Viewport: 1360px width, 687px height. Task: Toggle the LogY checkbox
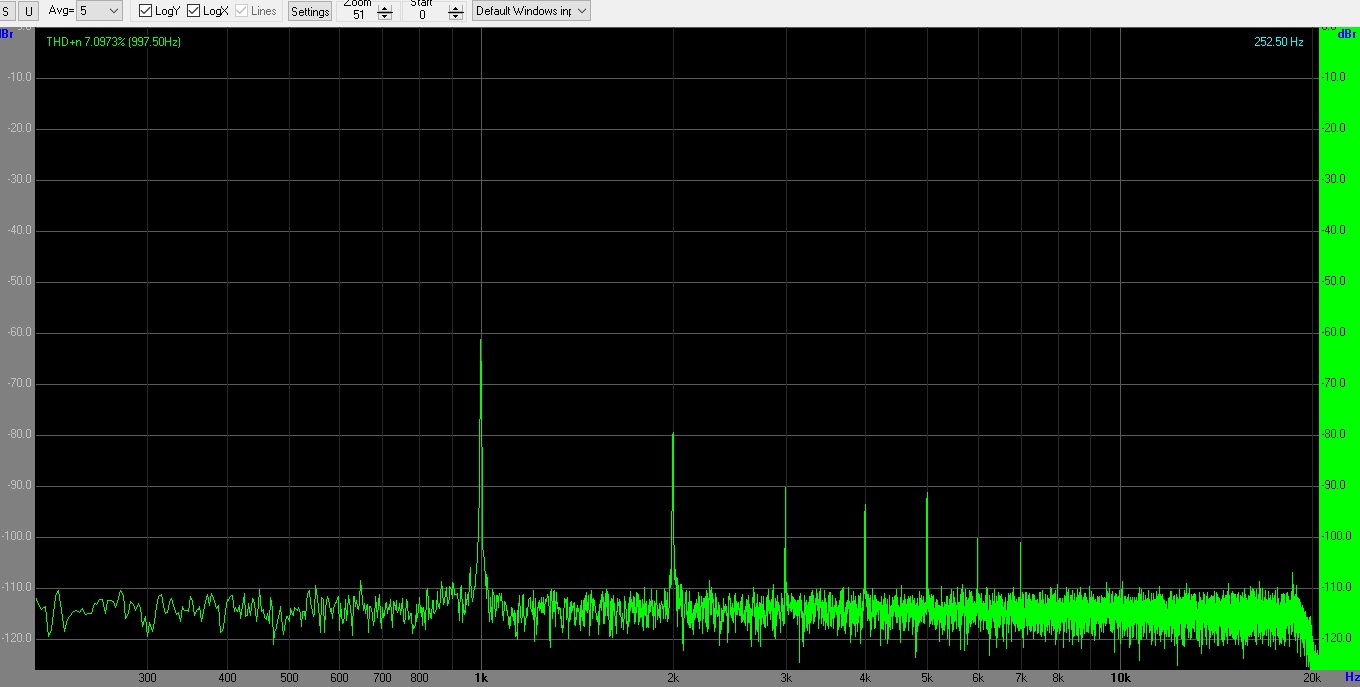tap(160, 11)
